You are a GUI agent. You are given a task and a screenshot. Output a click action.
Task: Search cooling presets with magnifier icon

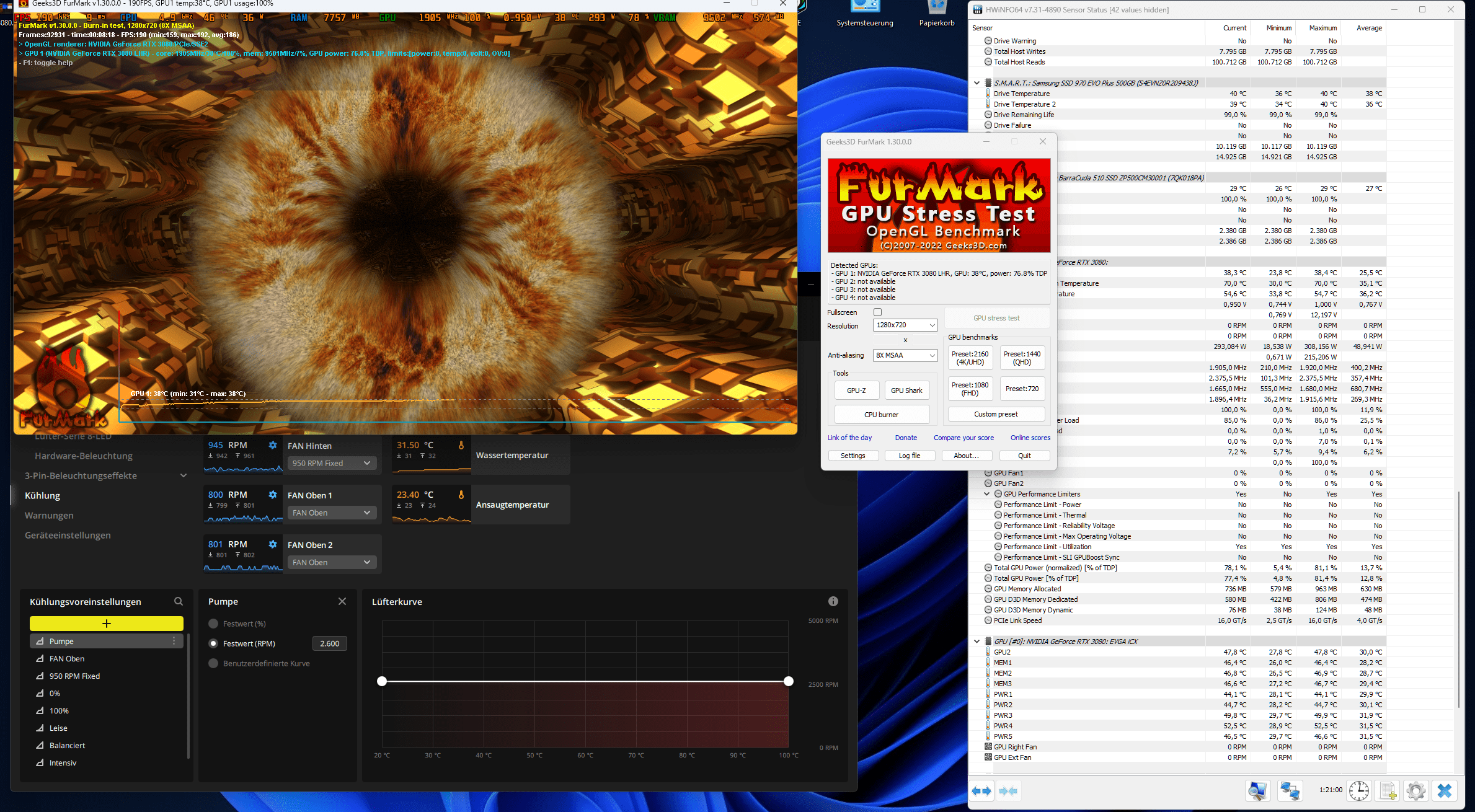(x=179, y=601)
